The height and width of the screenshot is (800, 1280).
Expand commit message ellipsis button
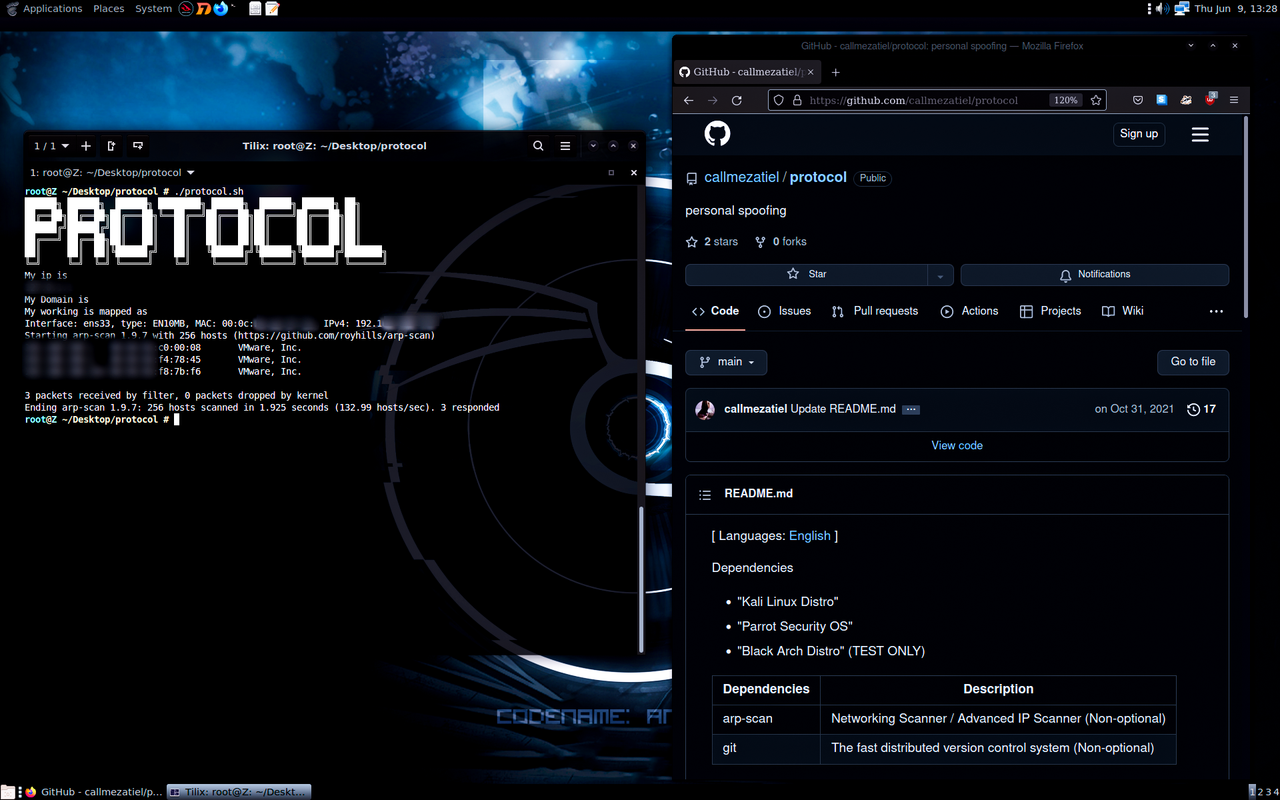(911, 410)
